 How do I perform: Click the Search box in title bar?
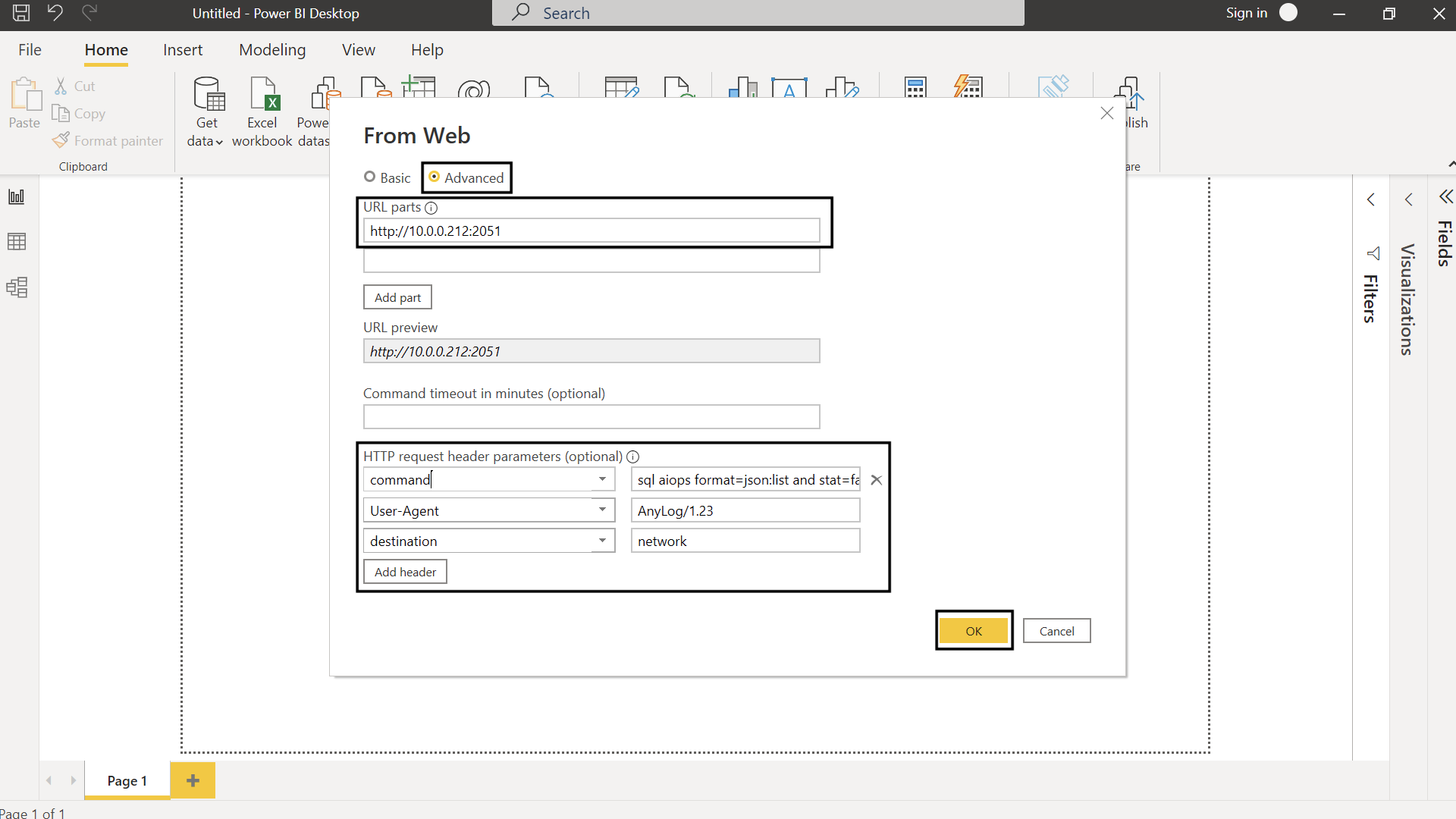[758, 13]
